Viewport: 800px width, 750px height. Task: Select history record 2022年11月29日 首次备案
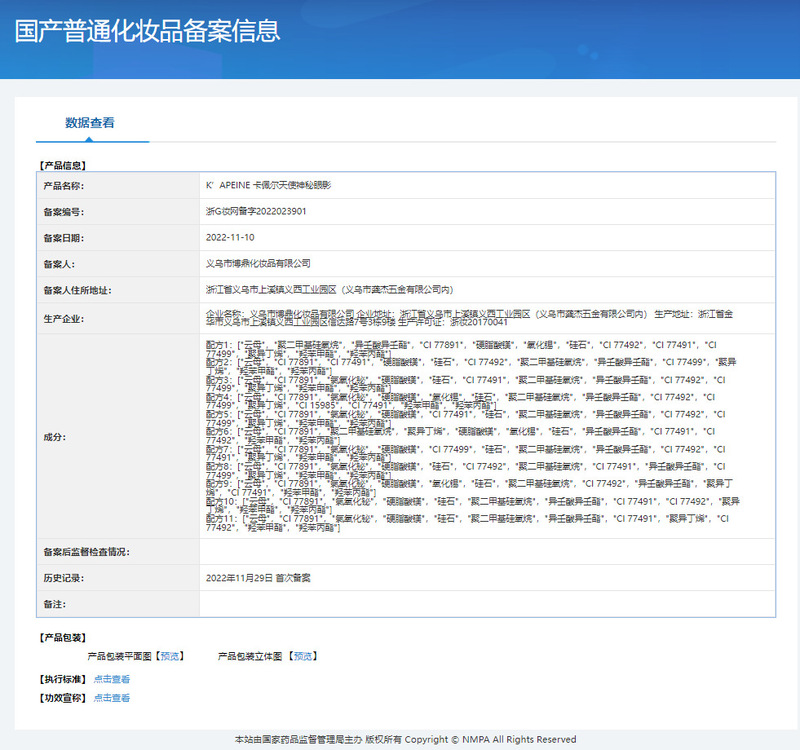(258, 578)
